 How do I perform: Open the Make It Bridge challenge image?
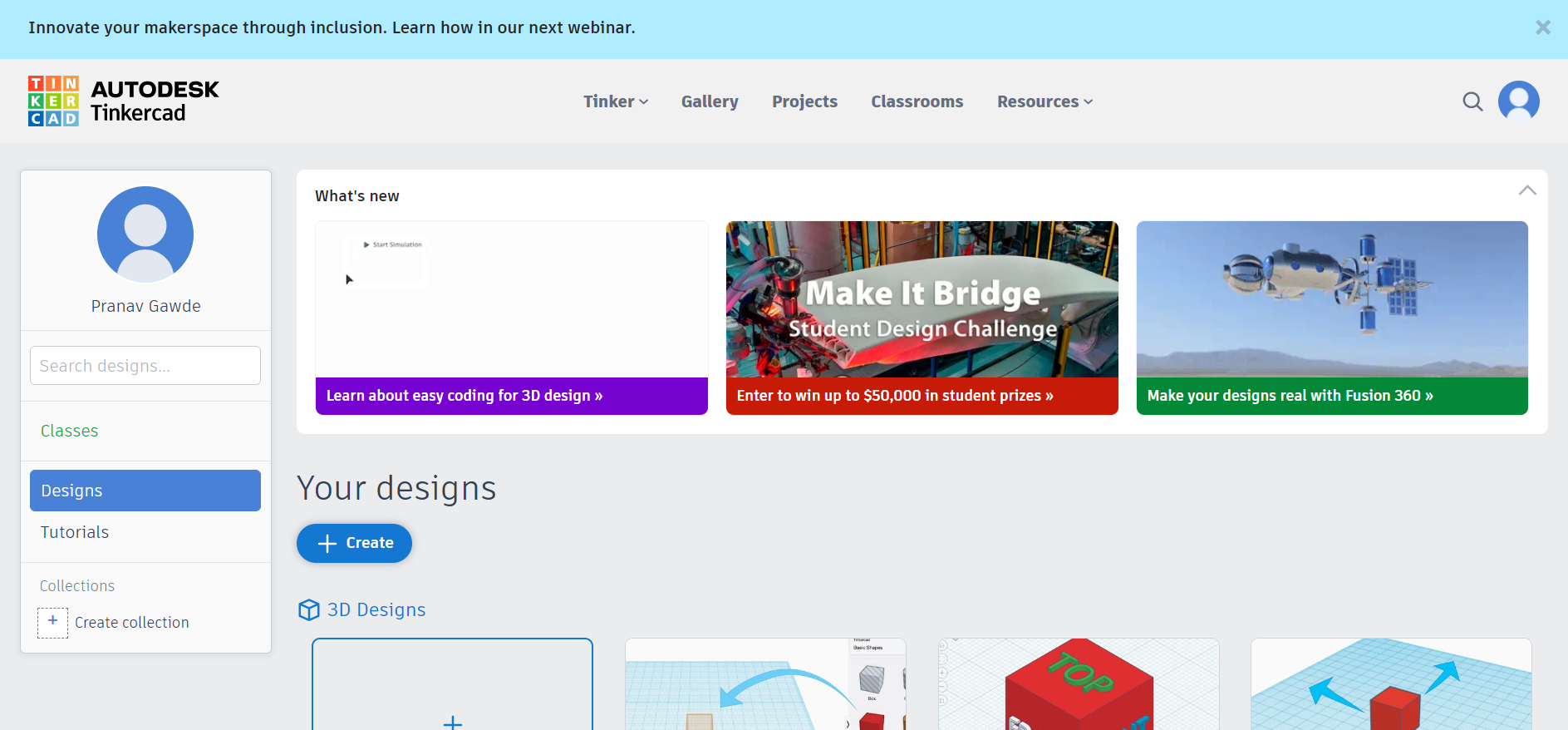[x=922, y=299]
